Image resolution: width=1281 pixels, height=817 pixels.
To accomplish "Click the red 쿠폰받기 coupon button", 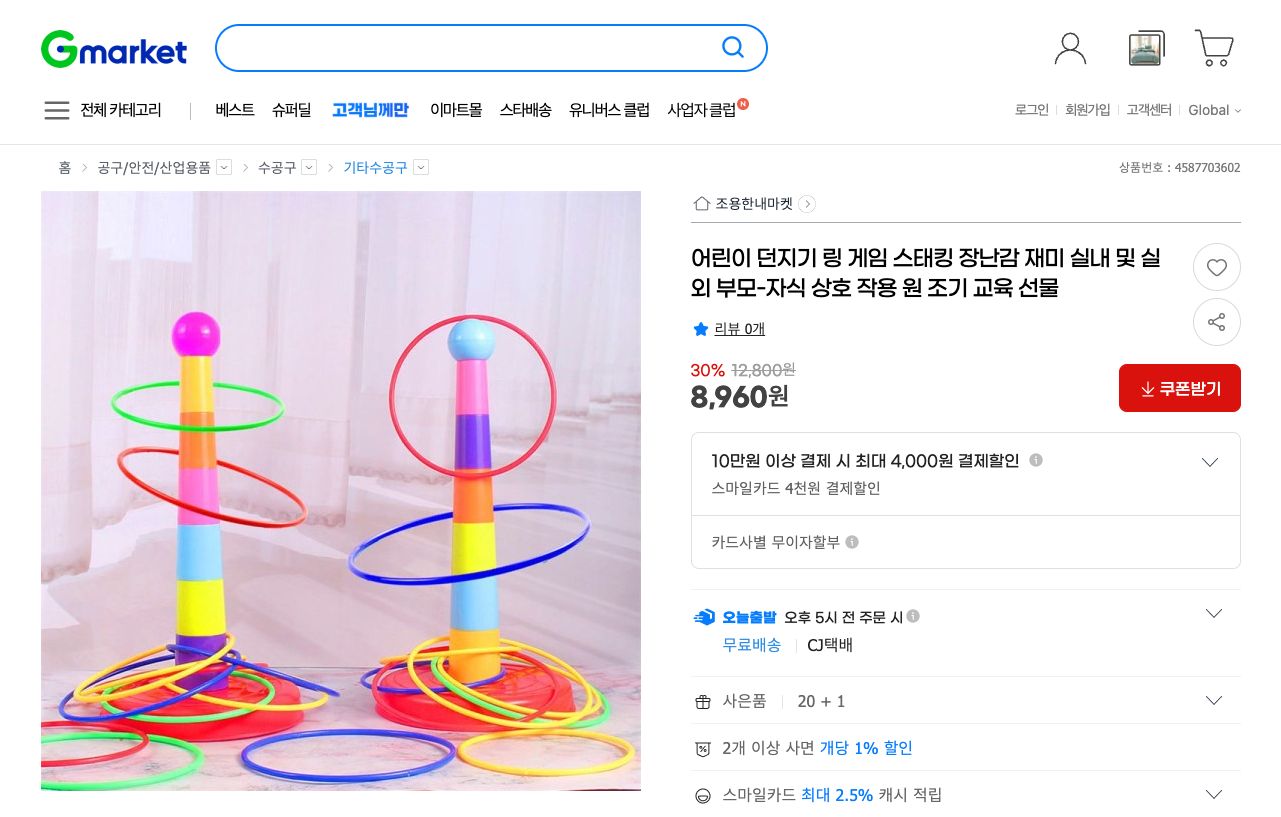I will pyautogui.click(x=1180, y=388).
